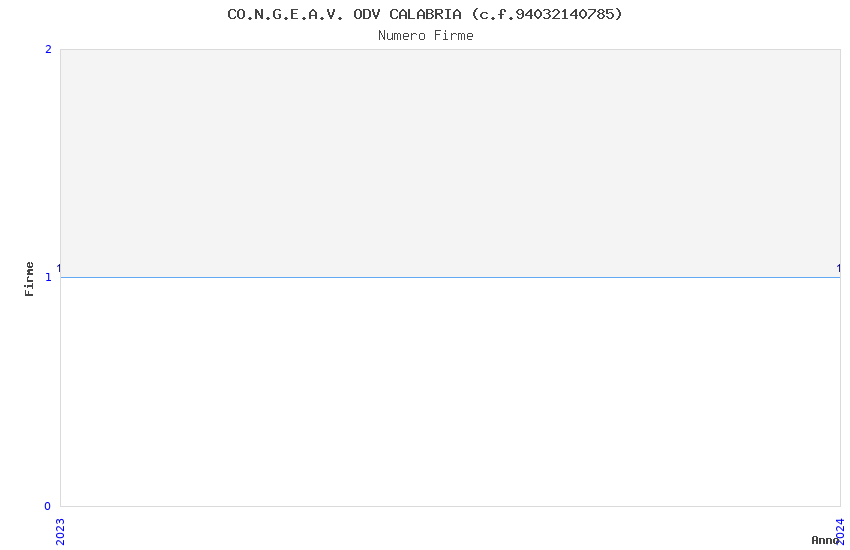Click the blue line near the 2023 end
Viewport: 850px width, 550px height.
(x=70, y=277)
